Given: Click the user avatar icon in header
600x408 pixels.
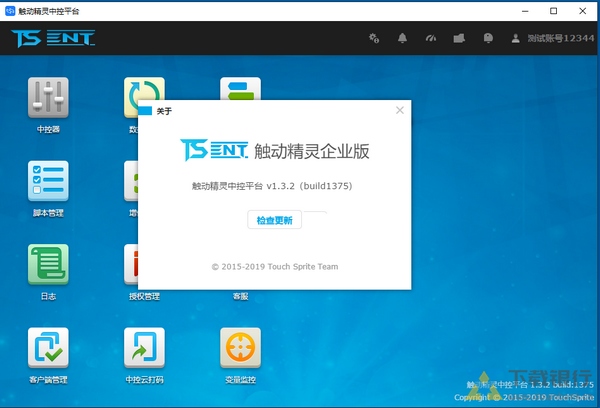Looking at the screenshot, I should [x=516, y=38].
